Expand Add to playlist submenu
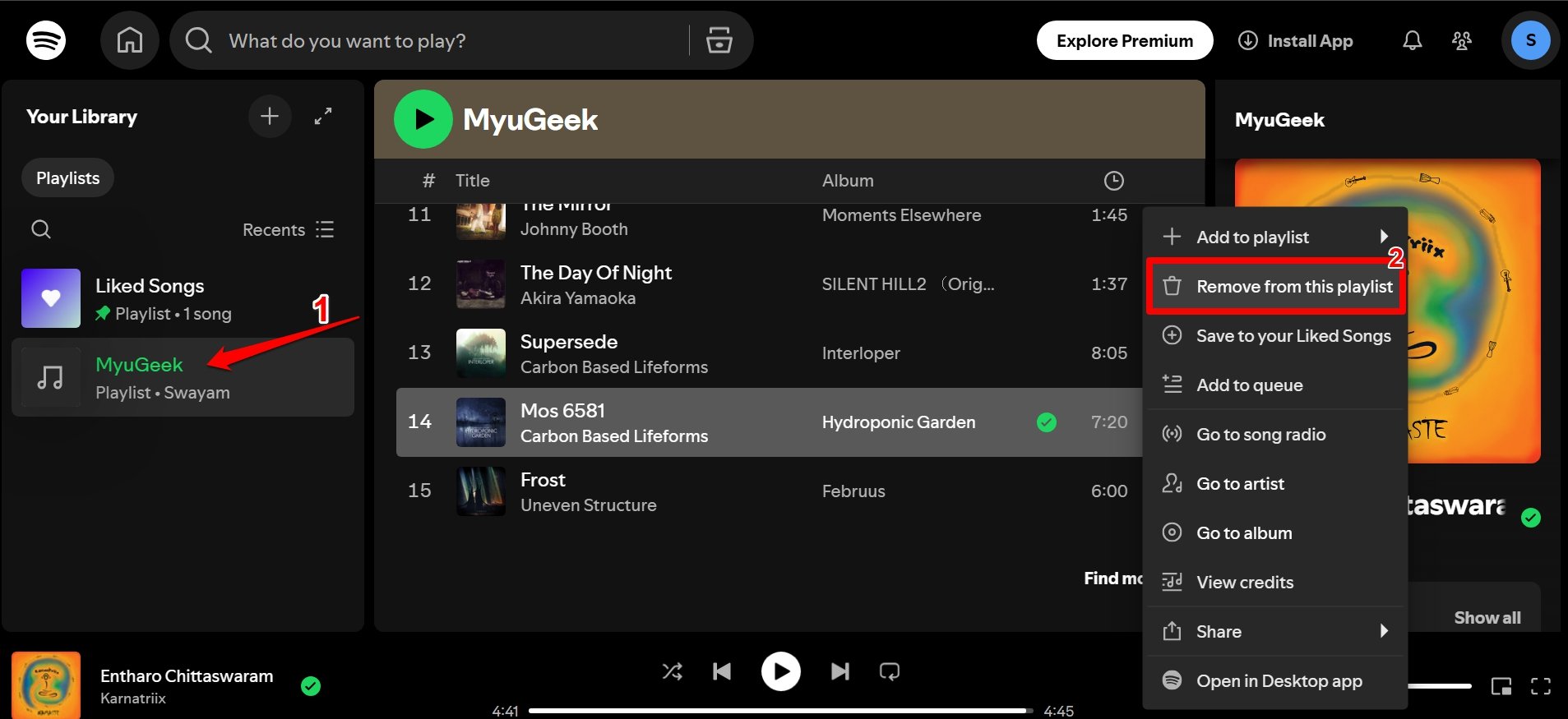This screenshot has width=1568, height=719. click(x=1275, y=237)
